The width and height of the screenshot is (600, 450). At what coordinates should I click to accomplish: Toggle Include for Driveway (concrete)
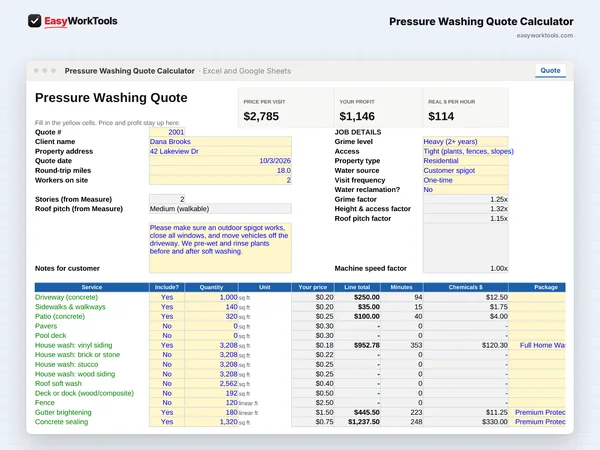click(x=167, y=297)
